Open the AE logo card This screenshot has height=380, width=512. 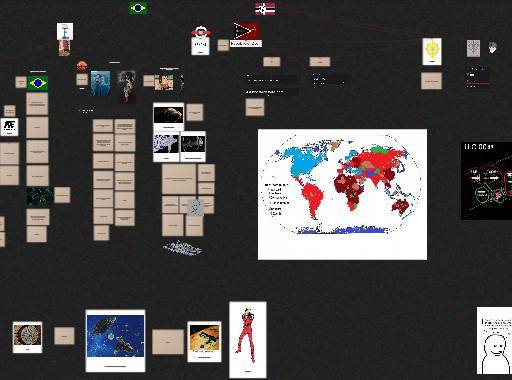coord(9,127)
